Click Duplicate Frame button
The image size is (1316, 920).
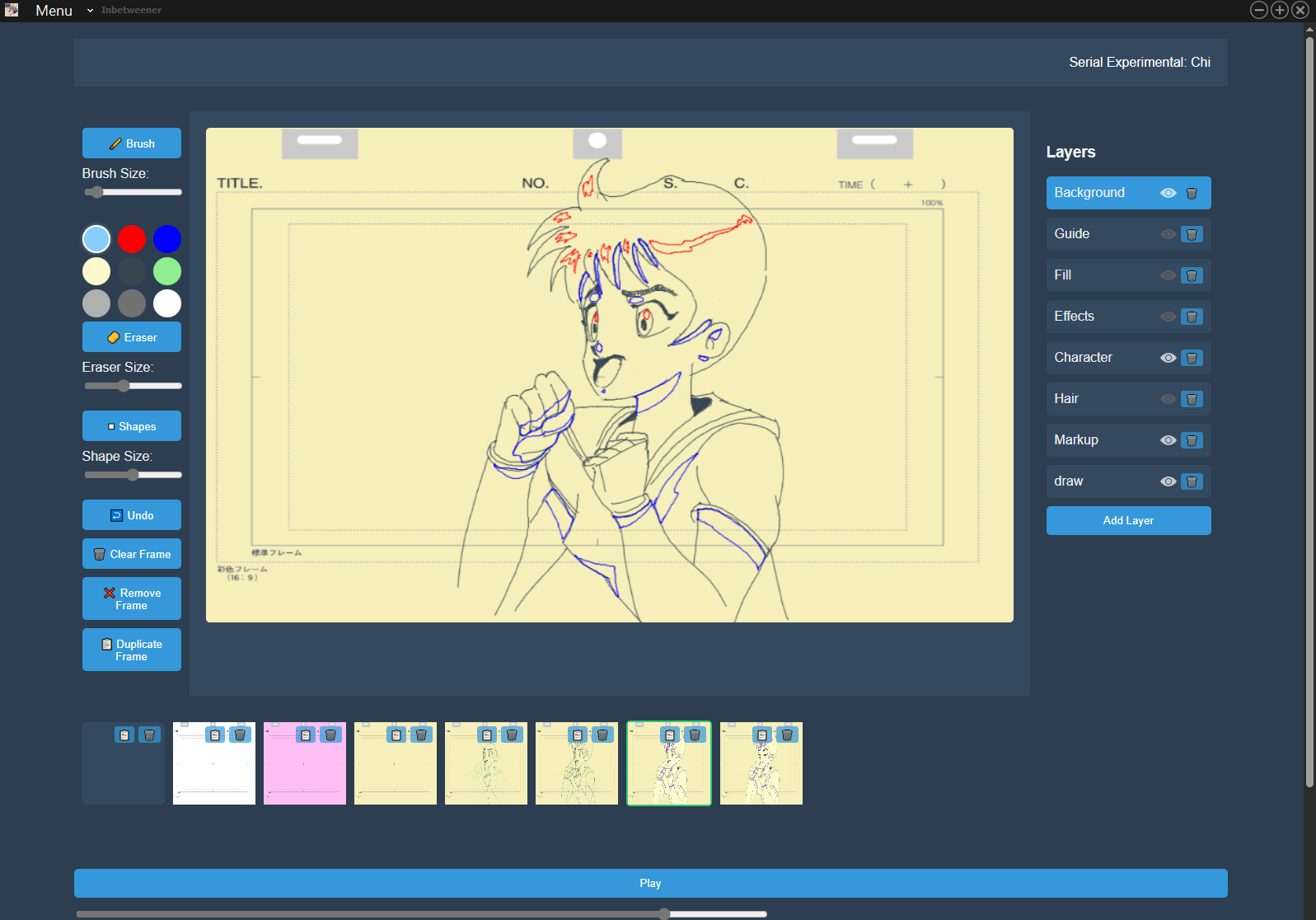(132, 650)
